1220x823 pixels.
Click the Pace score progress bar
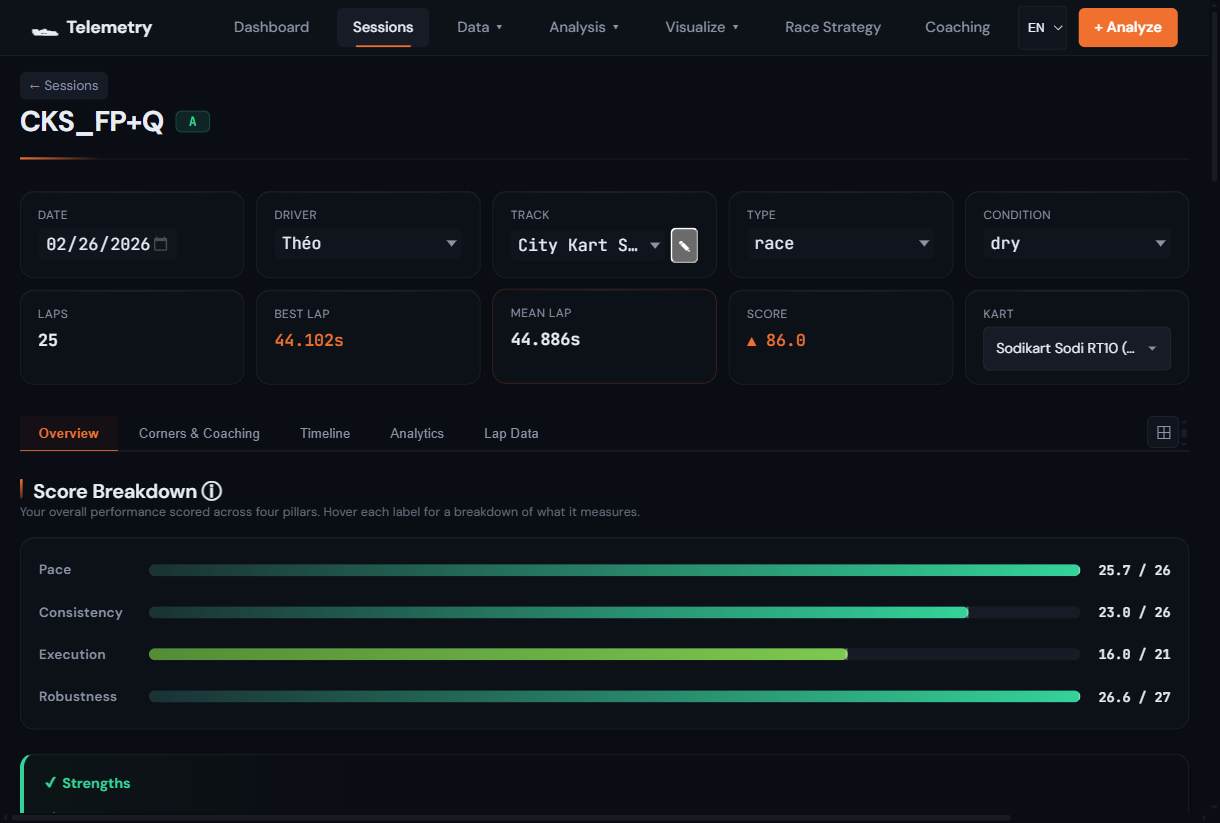pos(613,569)
